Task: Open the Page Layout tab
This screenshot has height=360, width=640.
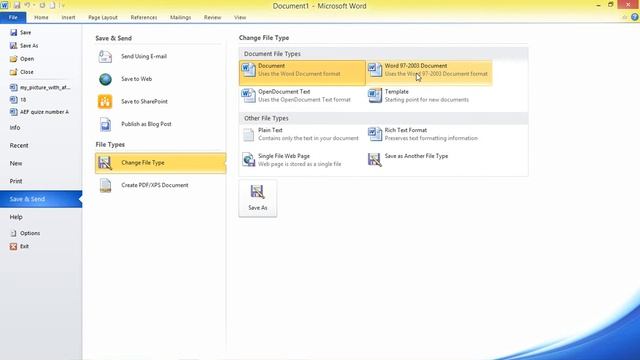Action: coord(103,18)
